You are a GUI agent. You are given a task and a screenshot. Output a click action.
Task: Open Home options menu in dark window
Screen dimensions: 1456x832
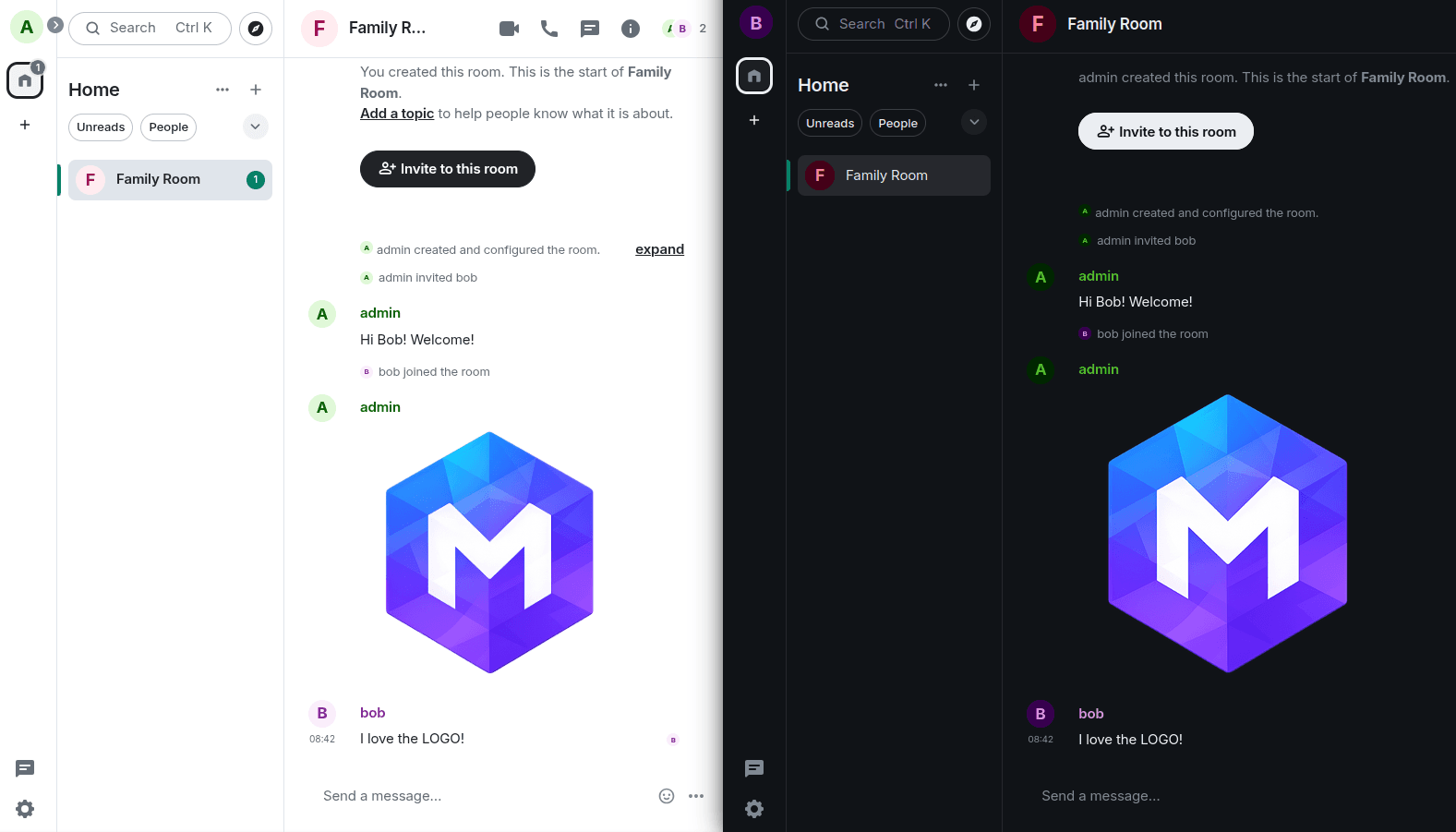click(941, 85)
